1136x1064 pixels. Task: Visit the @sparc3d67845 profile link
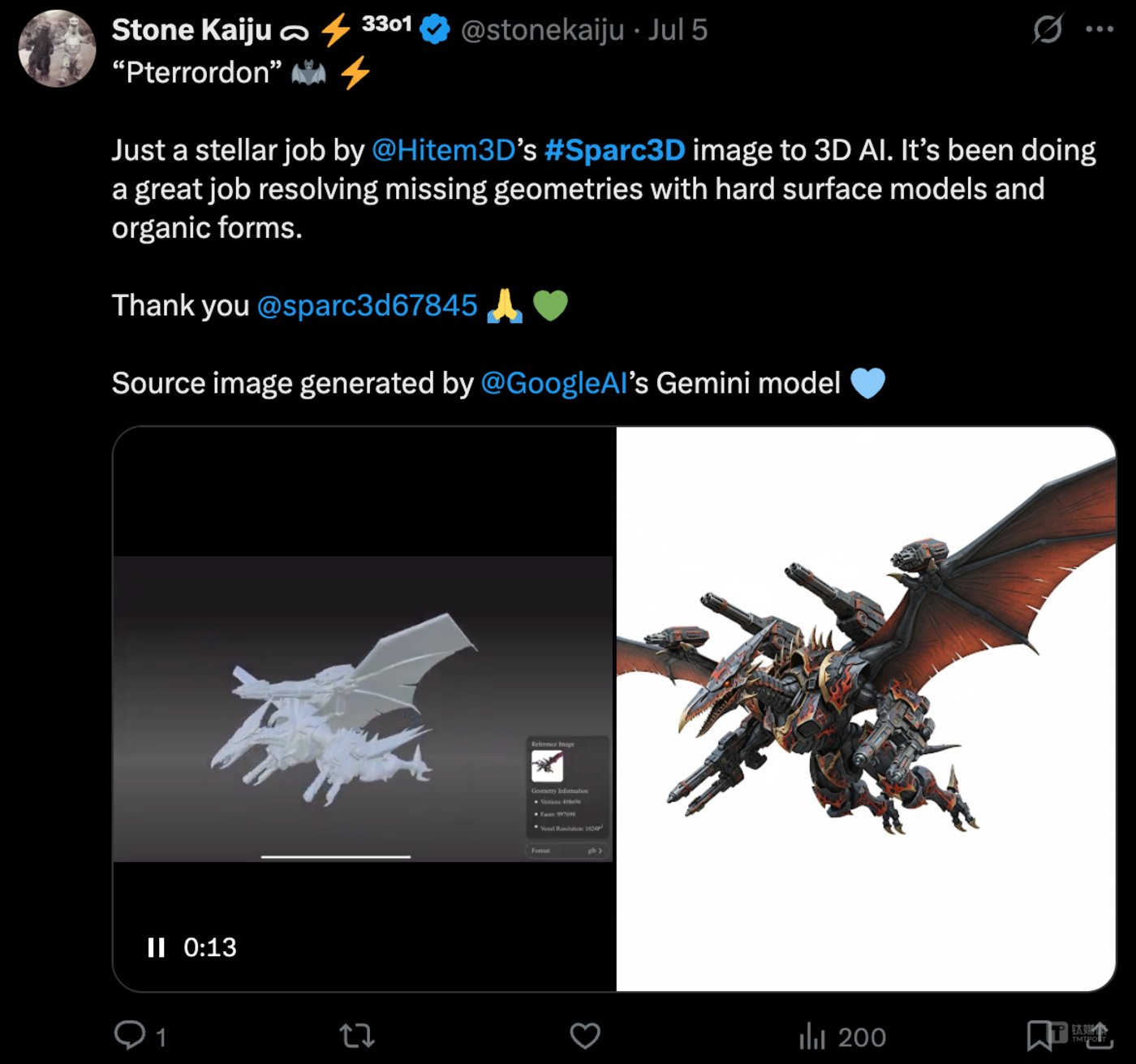(367, 306)
